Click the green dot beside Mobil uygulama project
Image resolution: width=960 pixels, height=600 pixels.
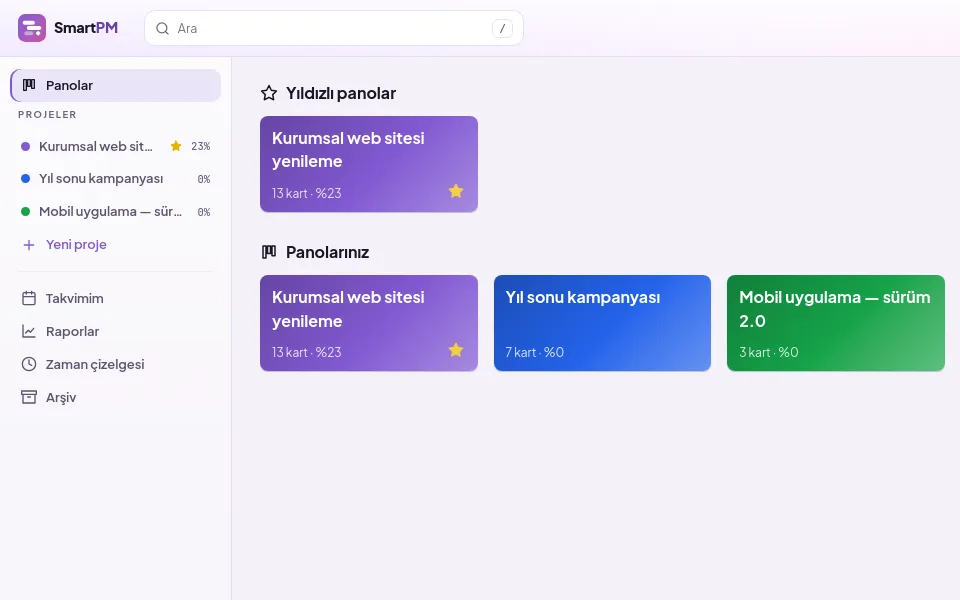tap(26, 212)
